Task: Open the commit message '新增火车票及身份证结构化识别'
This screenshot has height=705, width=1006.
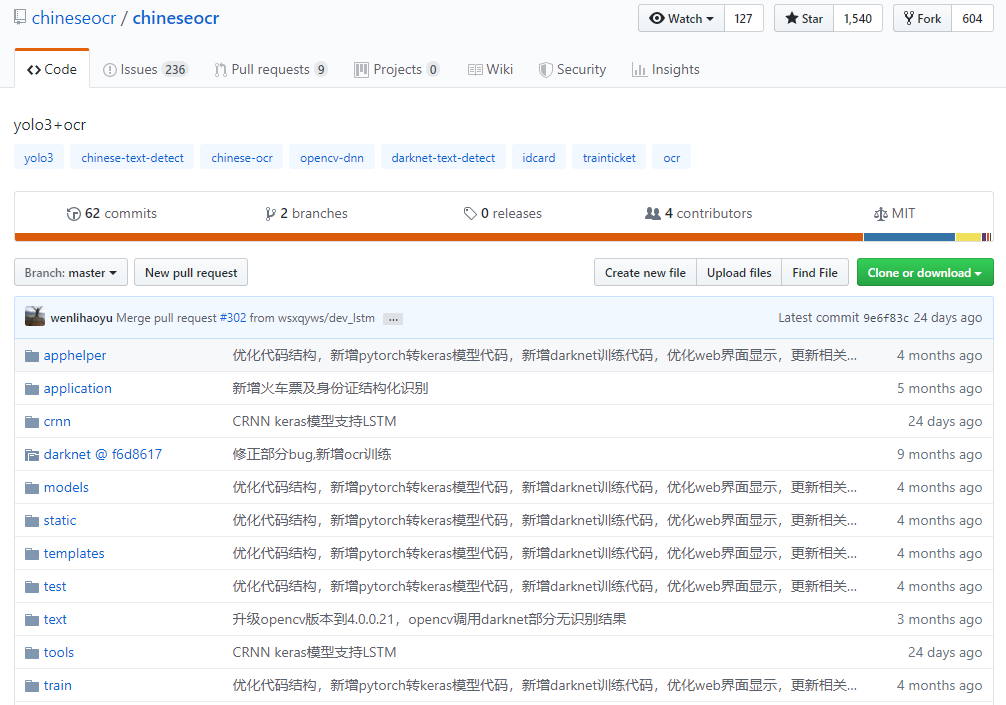Action: 330,388
